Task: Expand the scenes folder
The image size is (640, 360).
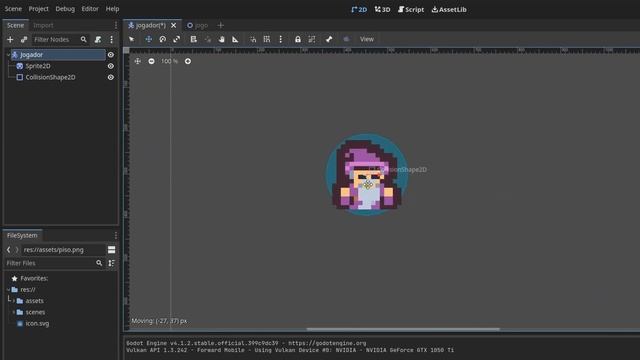Action: click(x=13, y=312)
